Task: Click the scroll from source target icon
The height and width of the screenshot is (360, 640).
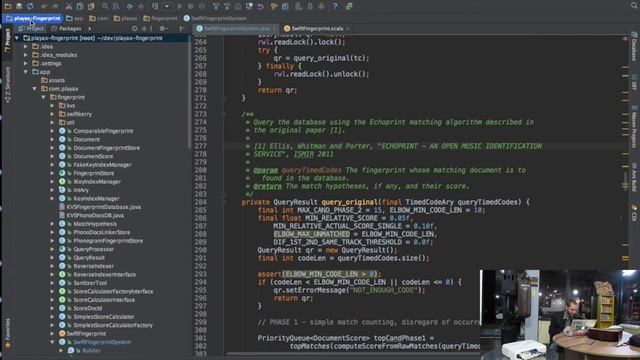Action: (x=135, y=29)
